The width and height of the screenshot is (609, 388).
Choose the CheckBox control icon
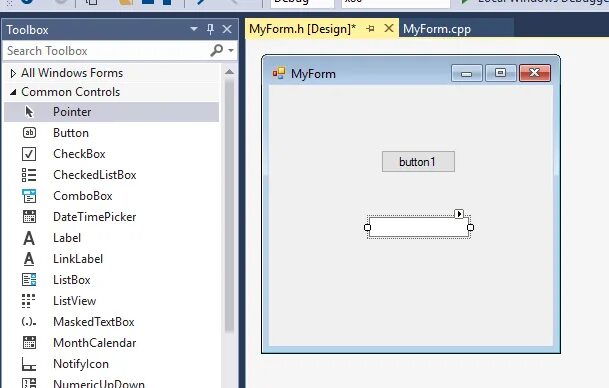29,154
